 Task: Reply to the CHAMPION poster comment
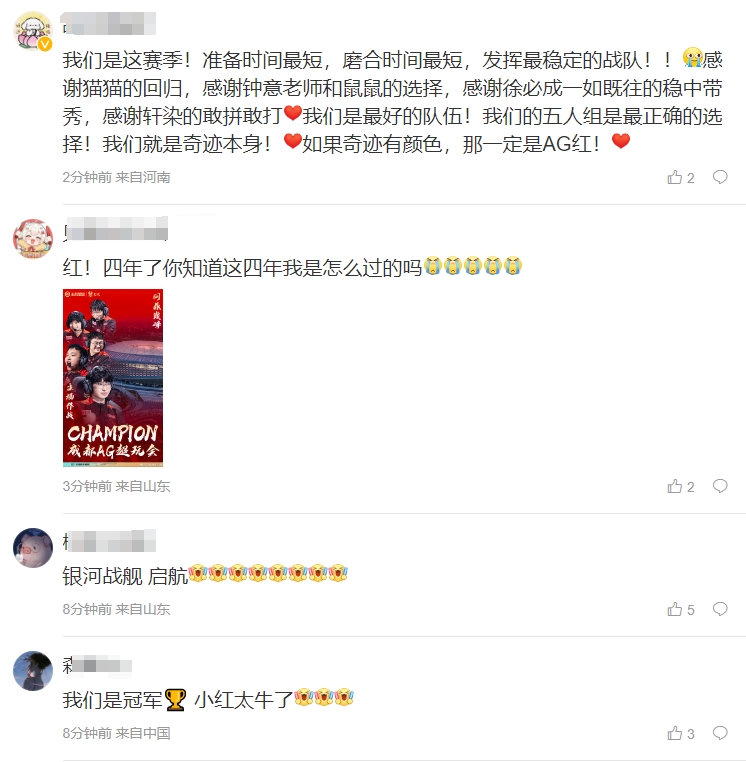point(720,485)
